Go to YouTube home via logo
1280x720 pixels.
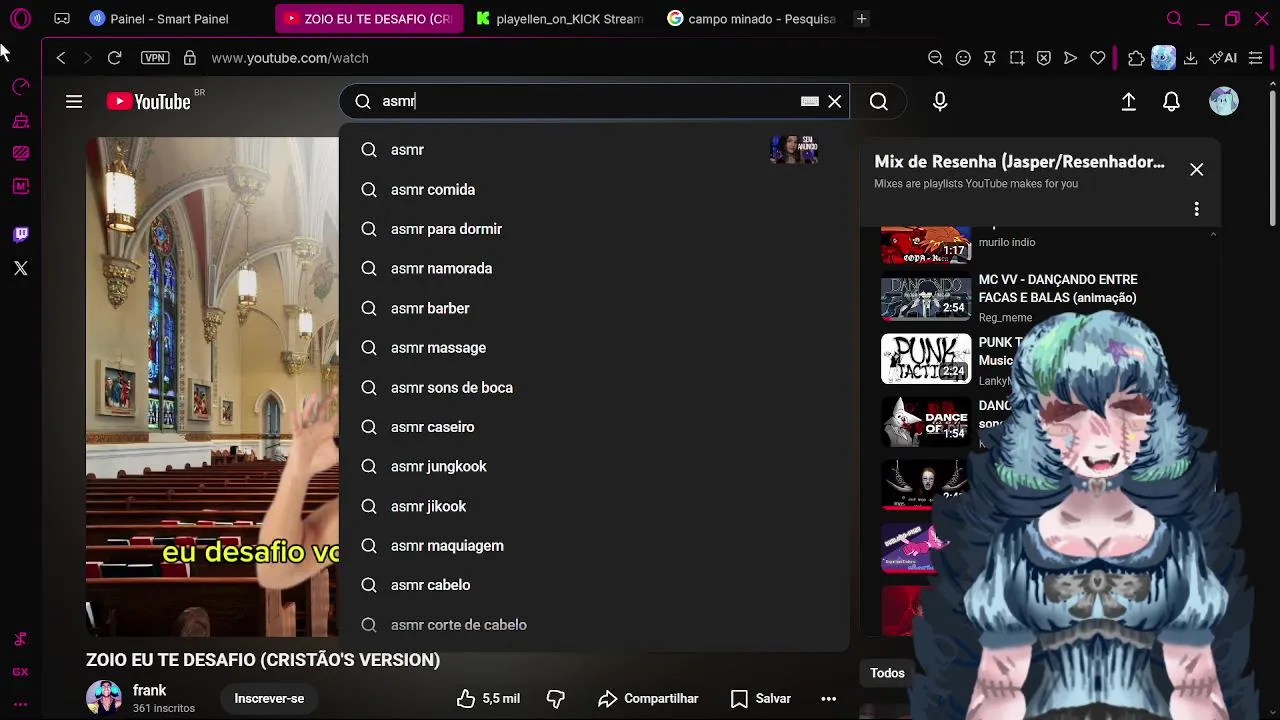[149, 101]
